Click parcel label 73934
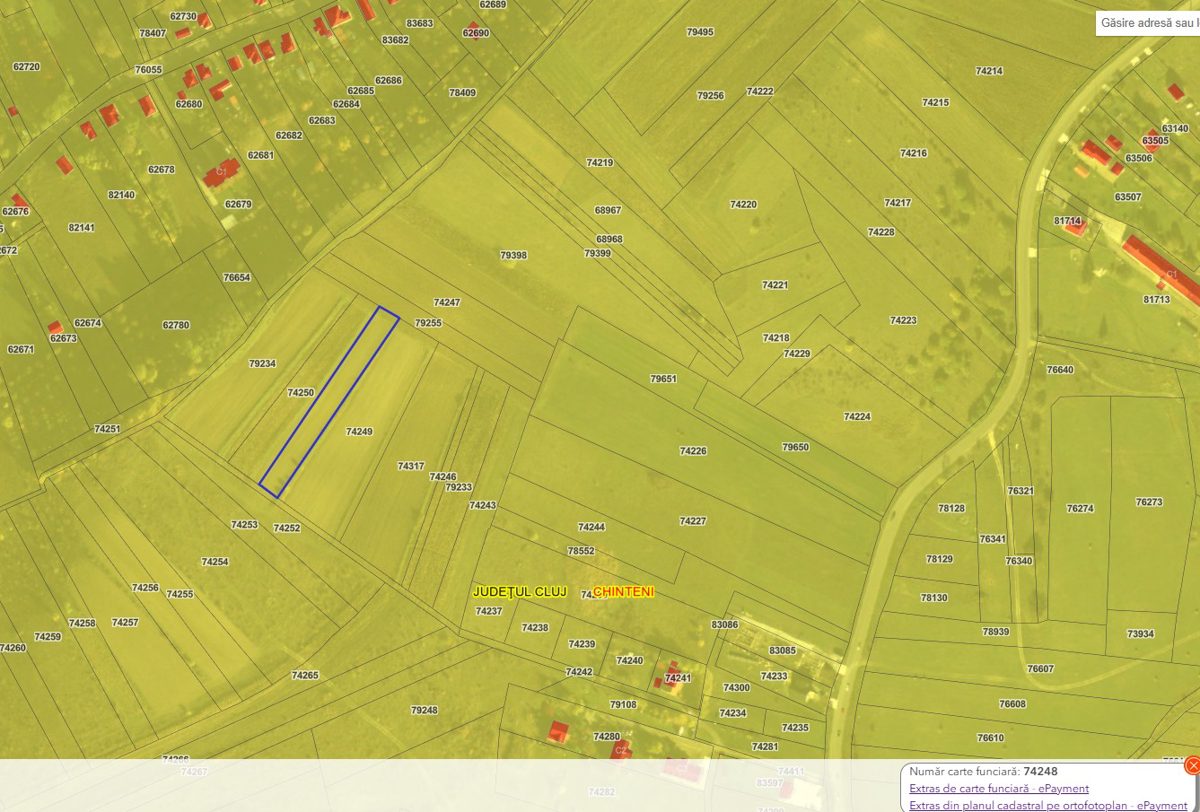The width and height of the screenshot is (1200, 812). tap(1140, 633)
